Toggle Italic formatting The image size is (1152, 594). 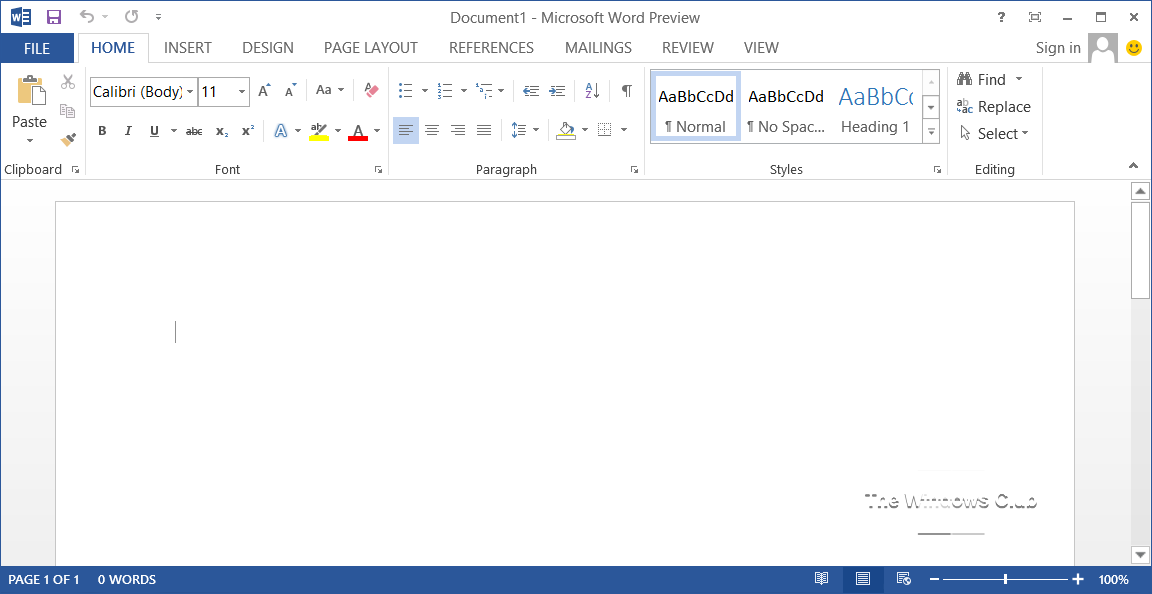coord(128,131)
